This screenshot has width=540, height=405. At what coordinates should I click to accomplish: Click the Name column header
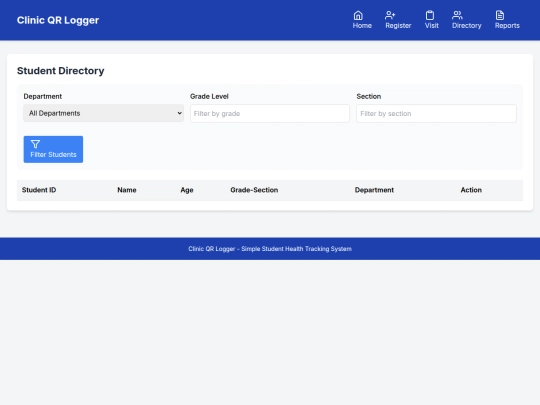click(x=127, y=190)
